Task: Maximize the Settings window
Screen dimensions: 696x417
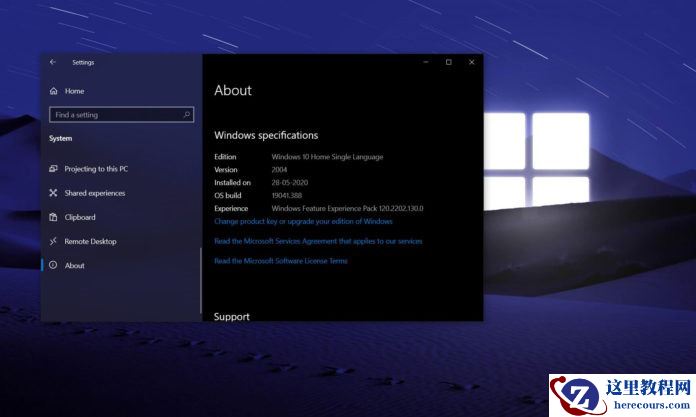Action: (x=449, y=62)
